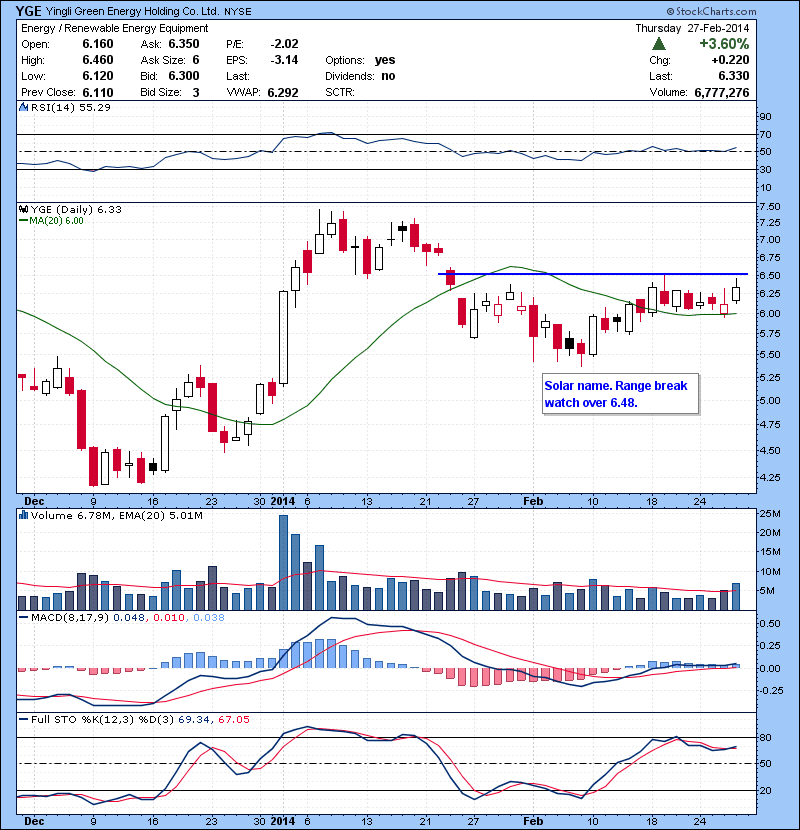This screenshot has width=800, height=830.
Task: Click the Solar name Range break annotation box
Action: [620, 394]
